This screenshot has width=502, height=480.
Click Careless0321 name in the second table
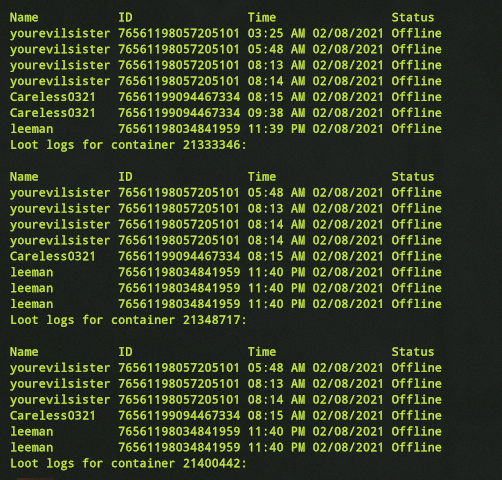[x=53, y=256]
